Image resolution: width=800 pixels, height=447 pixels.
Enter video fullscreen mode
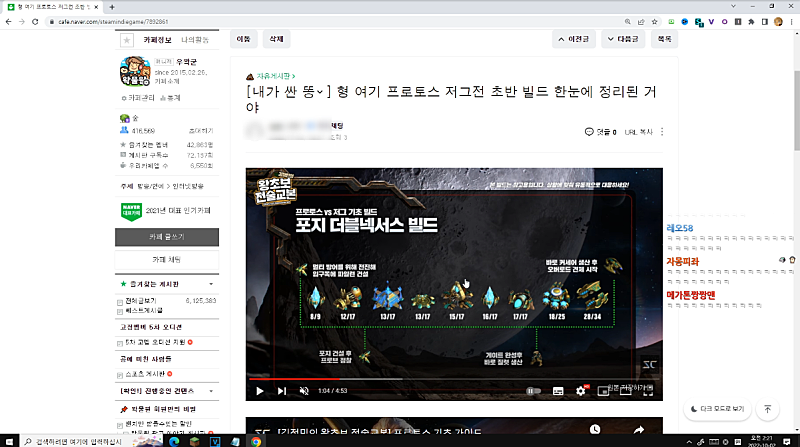[x=648, y=391]
